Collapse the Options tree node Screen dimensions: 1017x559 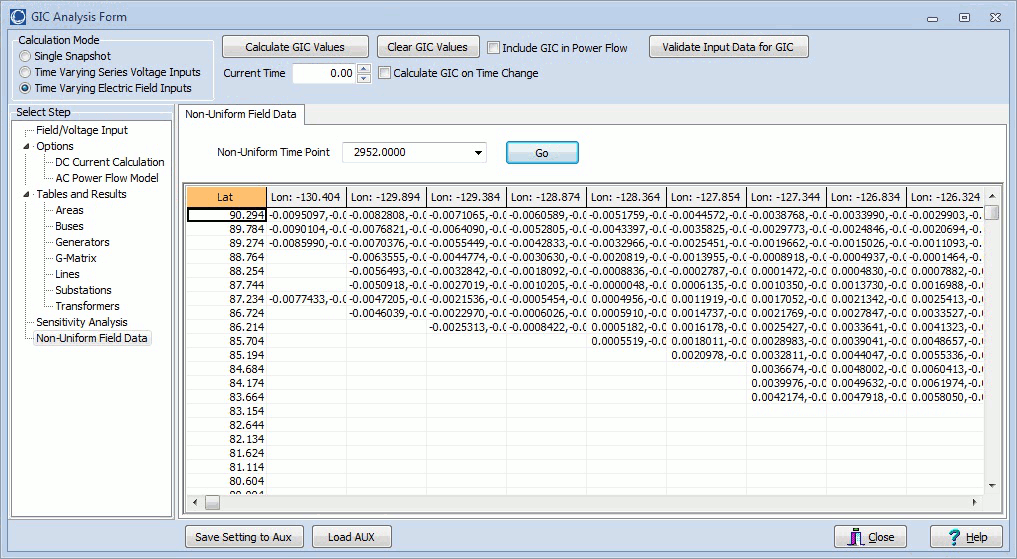coord(27,146)
